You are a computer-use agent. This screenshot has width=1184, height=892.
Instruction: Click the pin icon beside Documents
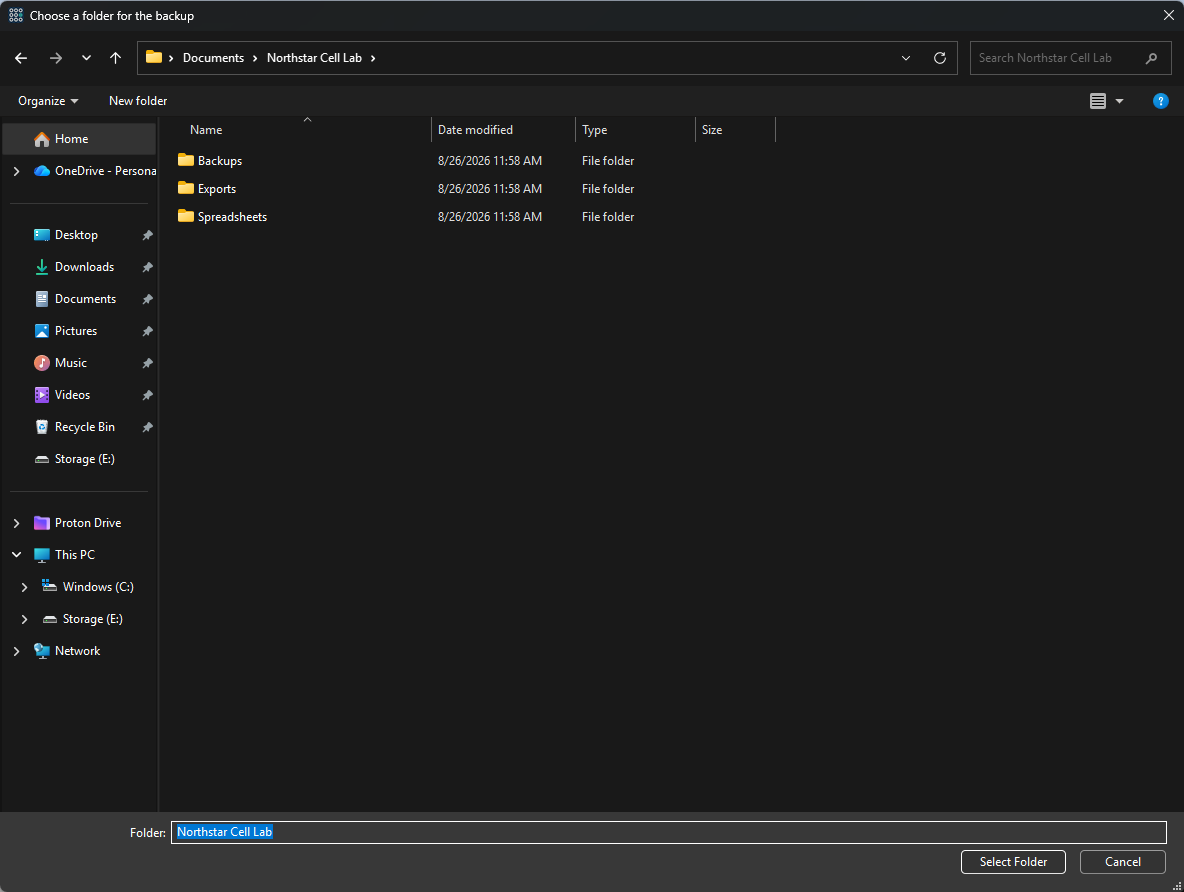pos(148,299)
